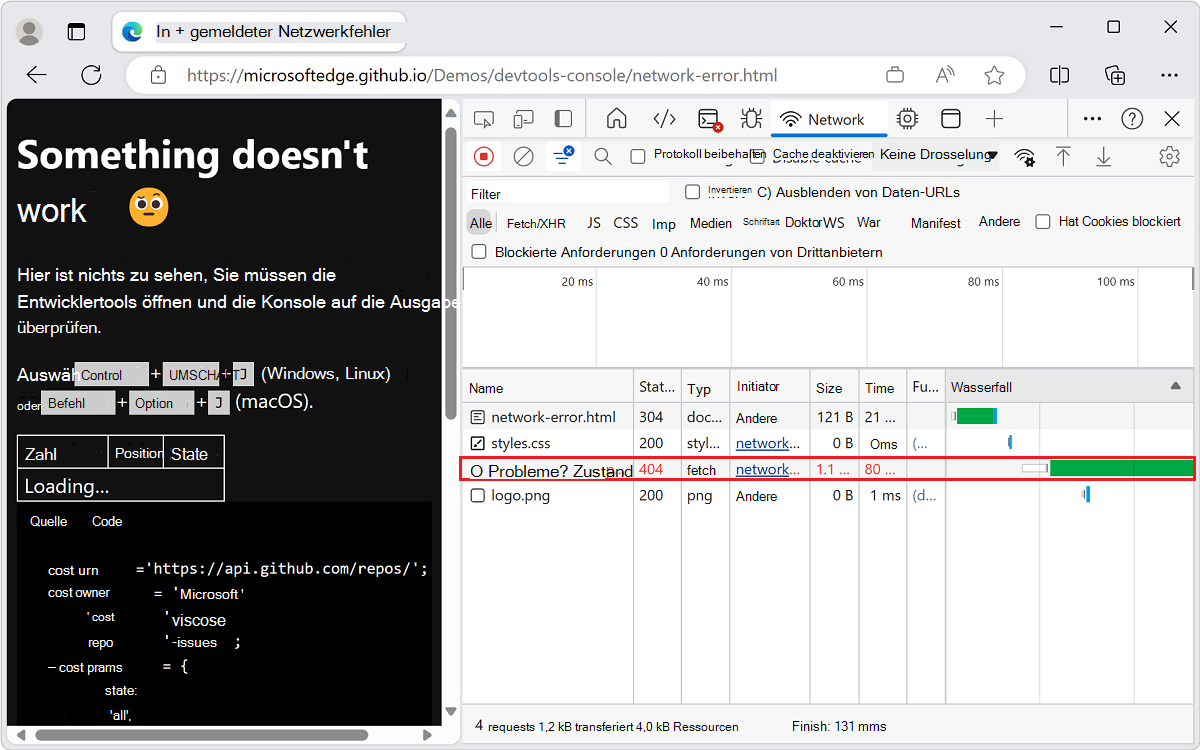Open network settings gear
Image resolution: width=1200 pixels, height=750 pixels.
tap(1169, 156)
